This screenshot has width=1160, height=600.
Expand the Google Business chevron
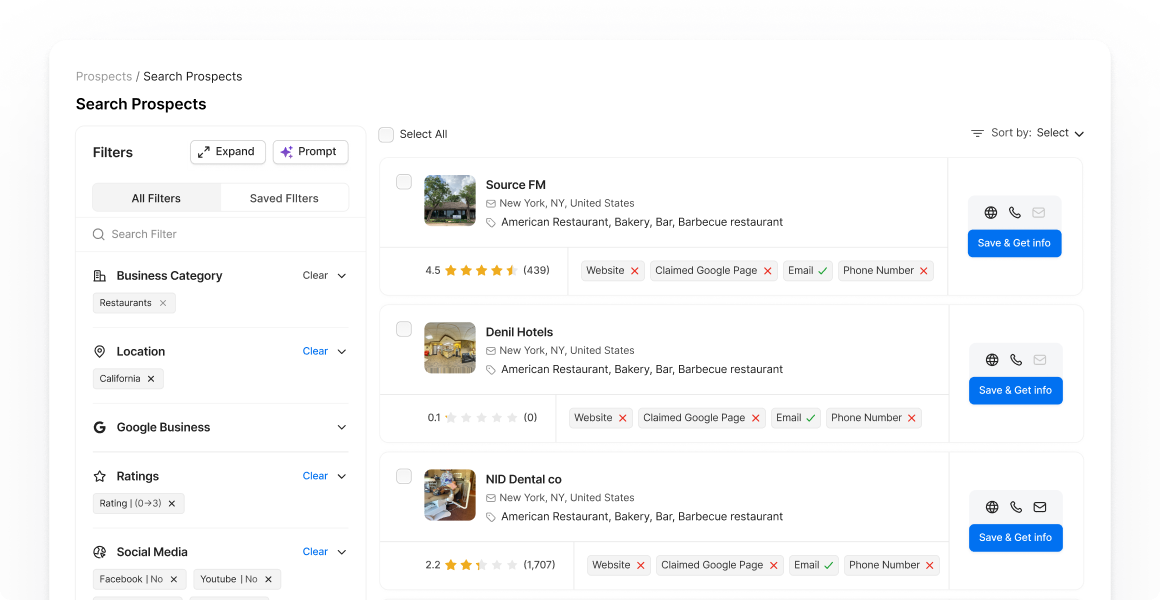tap(342, 428)
